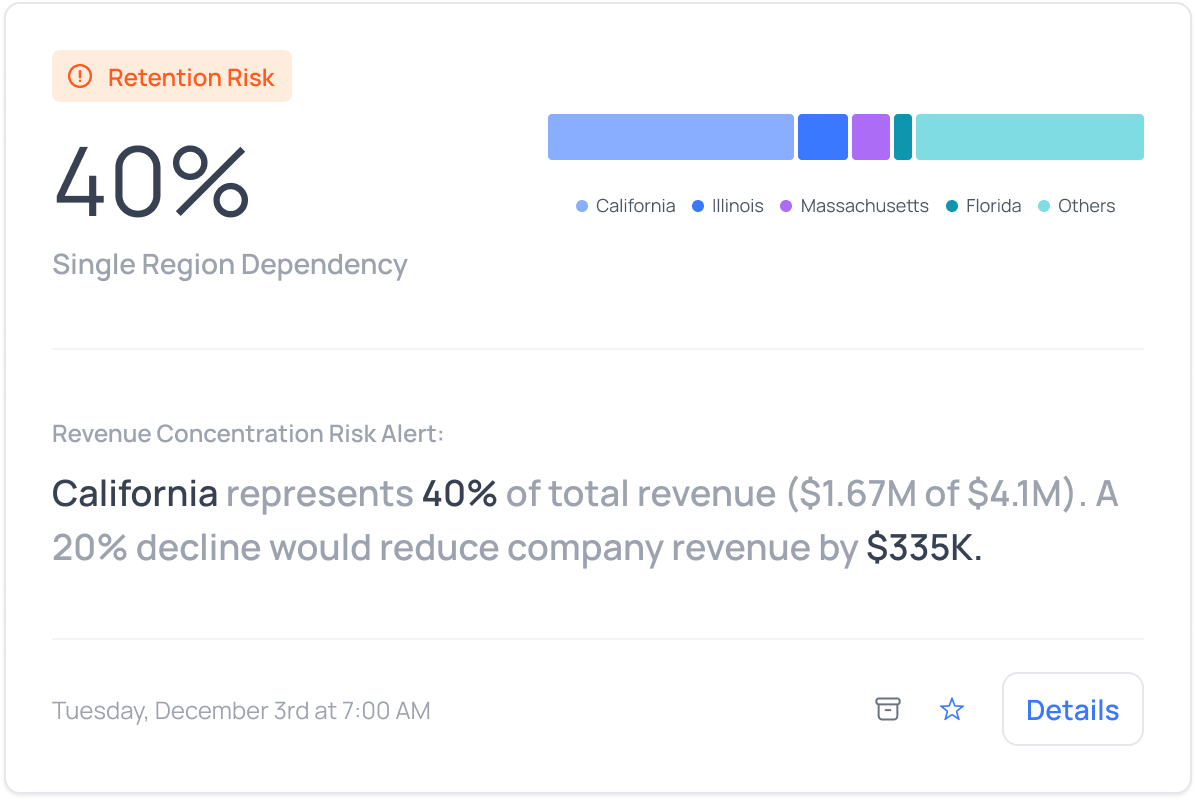Open the Details button
This screenshot has width=1196, height=800.
point(1072,709)
